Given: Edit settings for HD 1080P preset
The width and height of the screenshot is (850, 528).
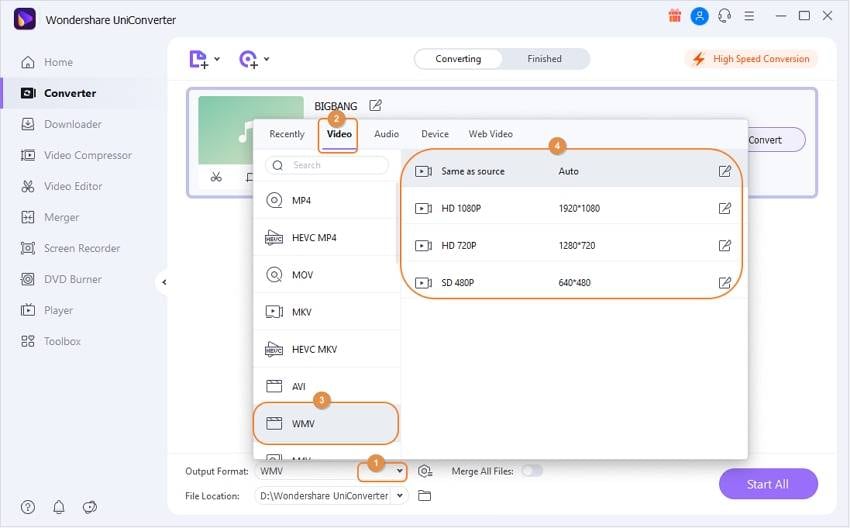Looking at the screenshot, I should 725,208.
